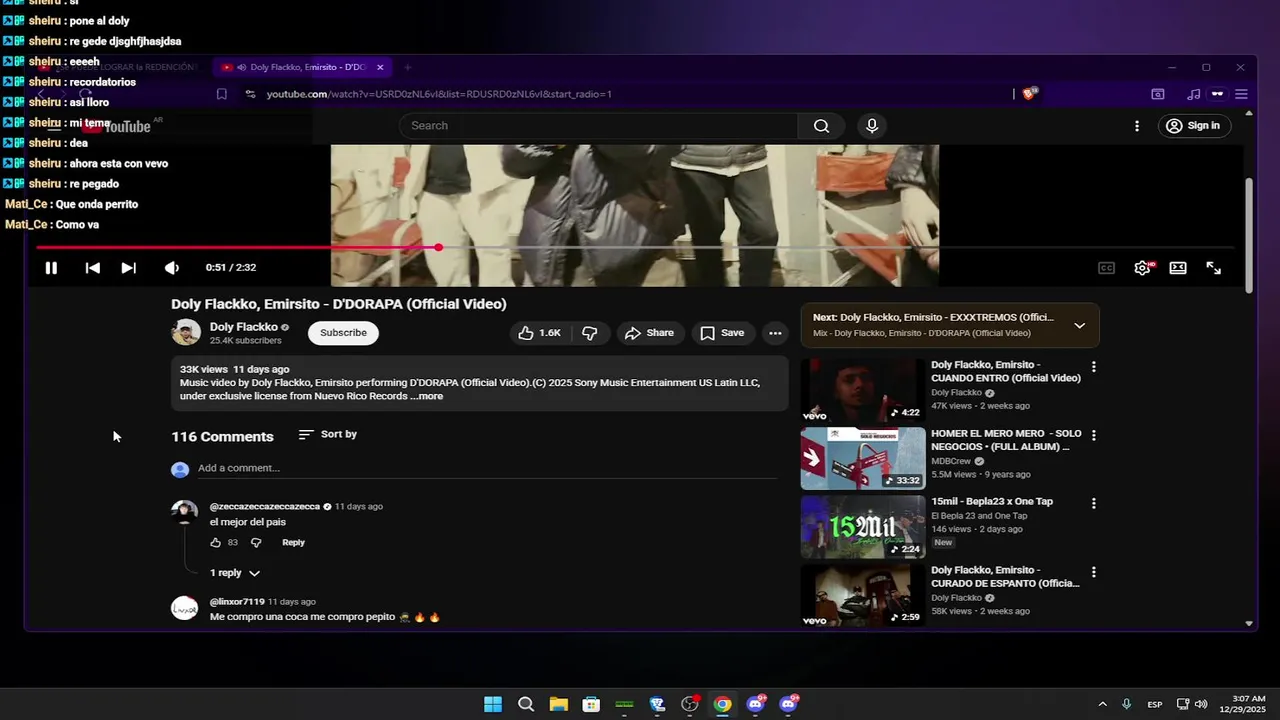The image size is (1280, 720).
Task: Open OBS Studio from the taskbar
Action: tap(690, 704)
